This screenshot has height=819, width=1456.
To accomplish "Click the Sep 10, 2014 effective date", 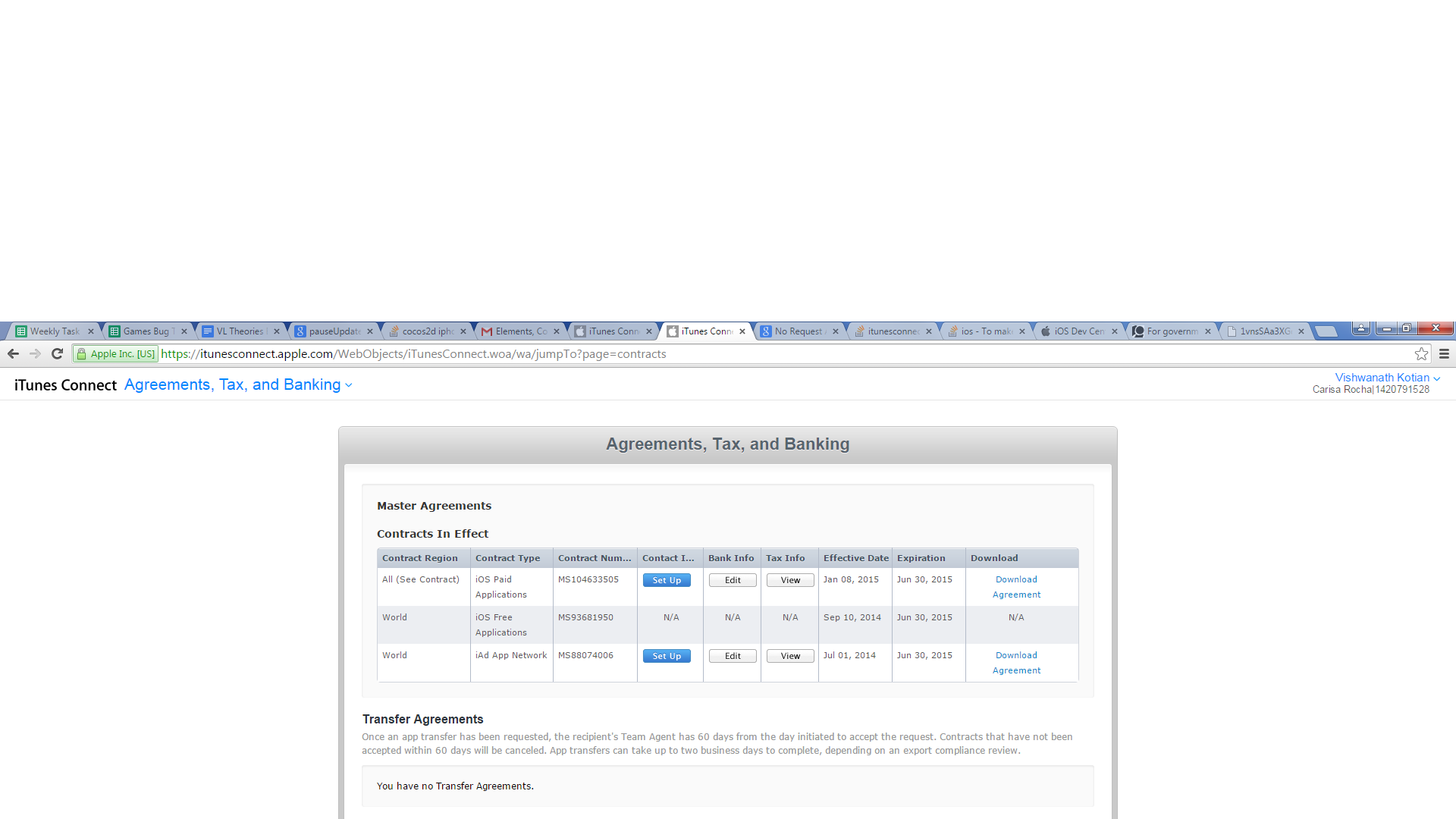I will (852, 617).
